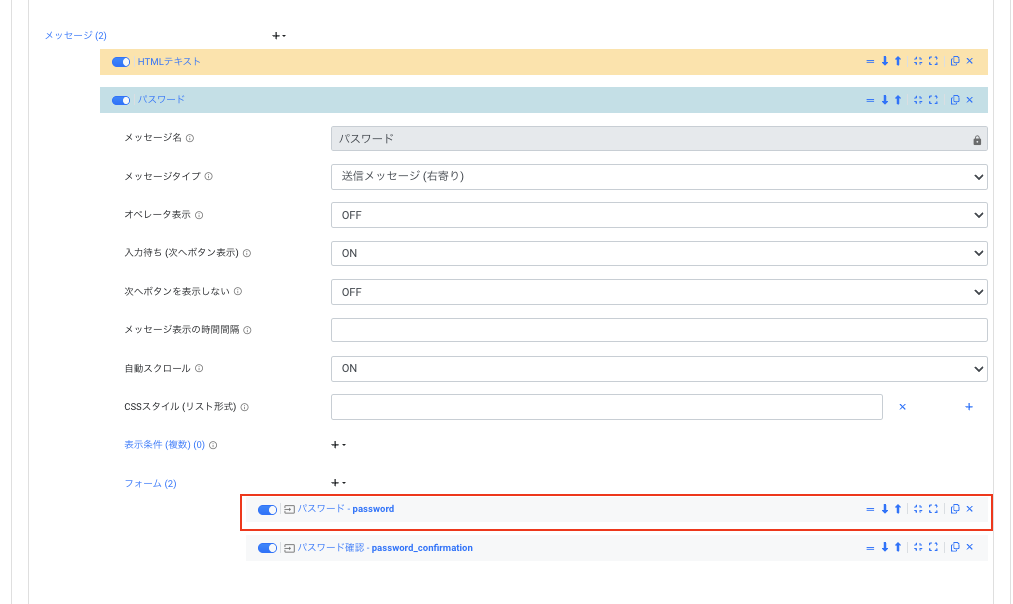Expand the password form field fullscreen

[933, 509]
